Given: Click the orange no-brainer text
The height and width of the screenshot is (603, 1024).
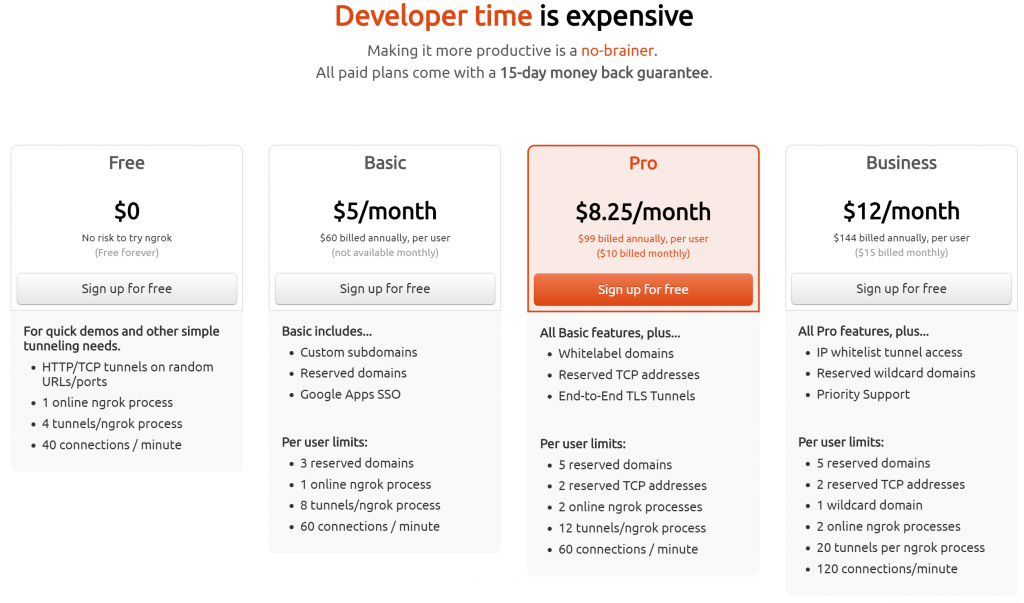Looking at the screenshot, I should [618, 50].
